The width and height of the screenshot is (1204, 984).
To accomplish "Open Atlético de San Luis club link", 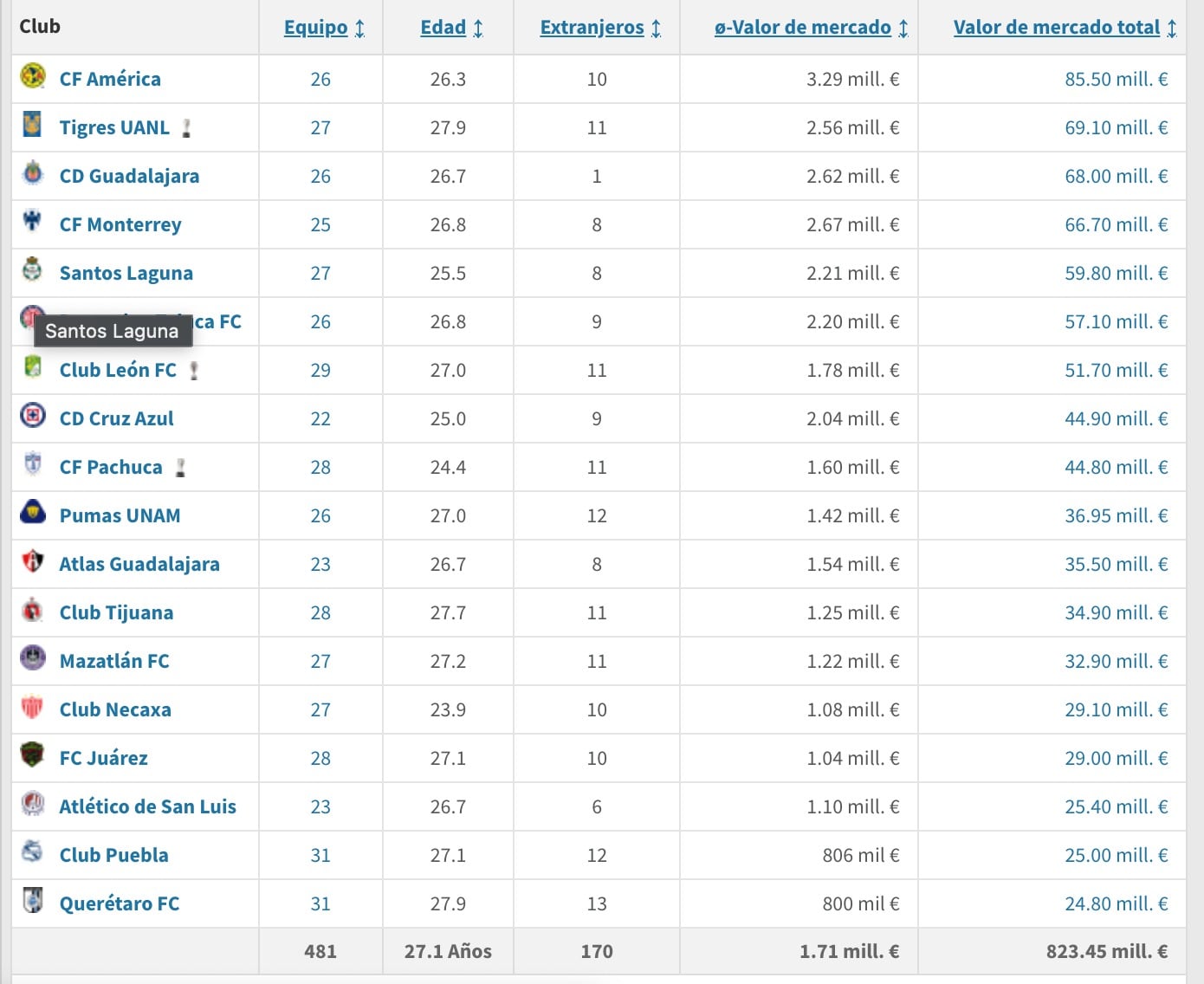I will 147,806.
